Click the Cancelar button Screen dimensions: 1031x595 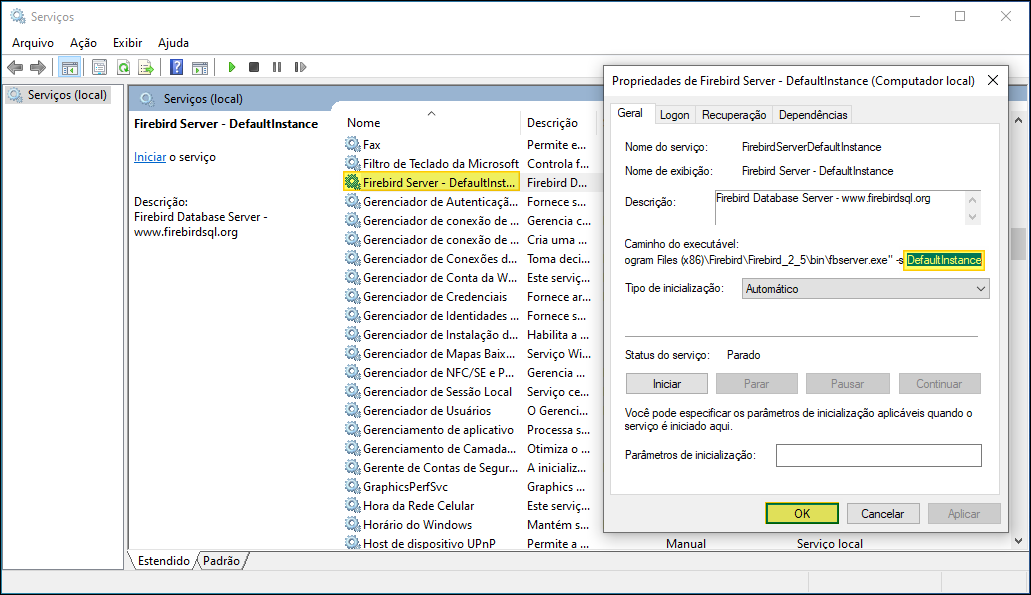click(882, 513)
